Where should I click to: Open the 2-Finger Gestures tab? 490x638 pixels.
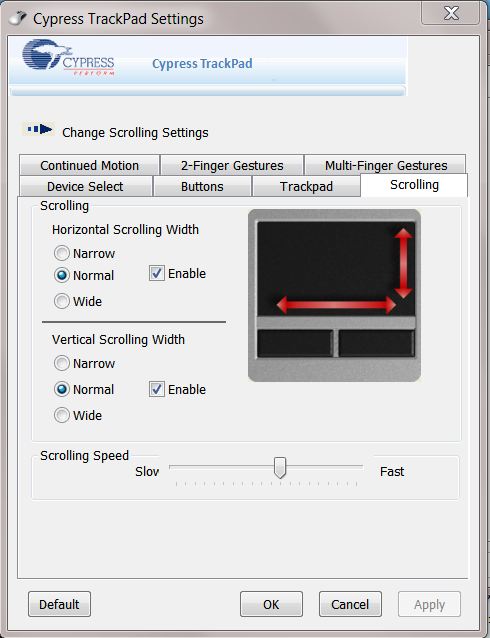click(232, 165)
